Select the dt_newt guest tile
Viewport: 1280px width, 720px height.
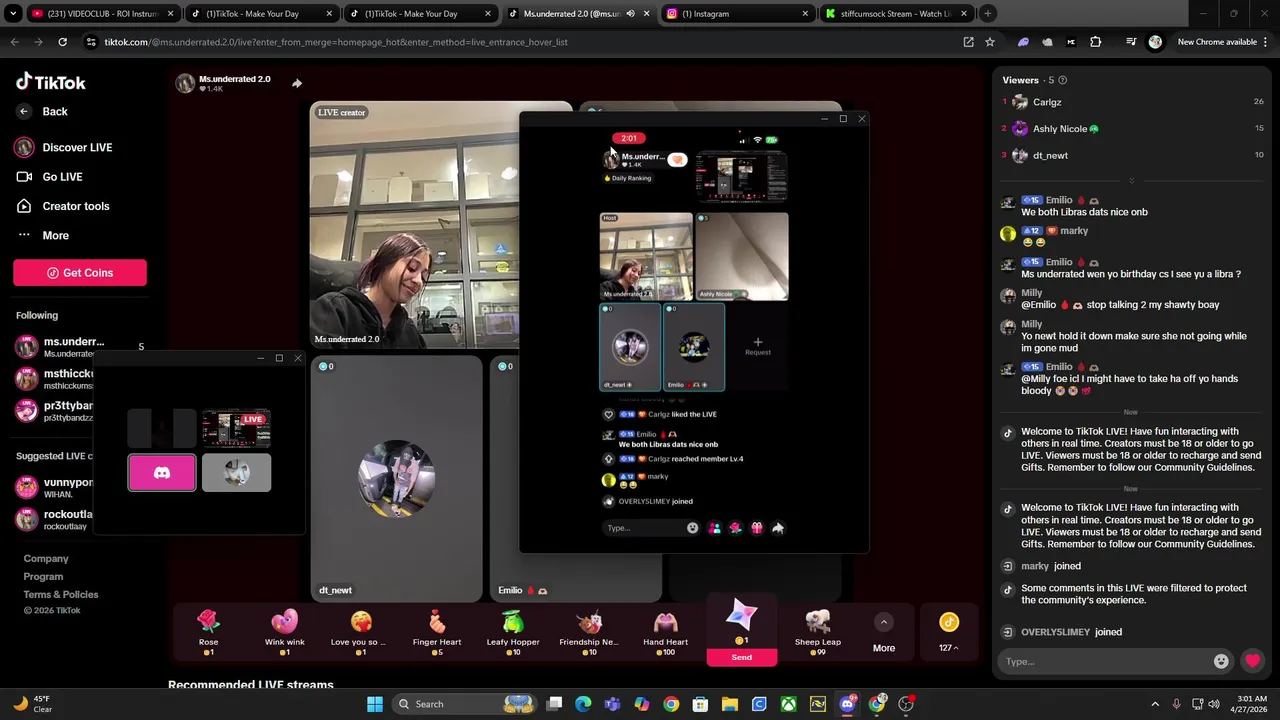(x=397, y=479)
